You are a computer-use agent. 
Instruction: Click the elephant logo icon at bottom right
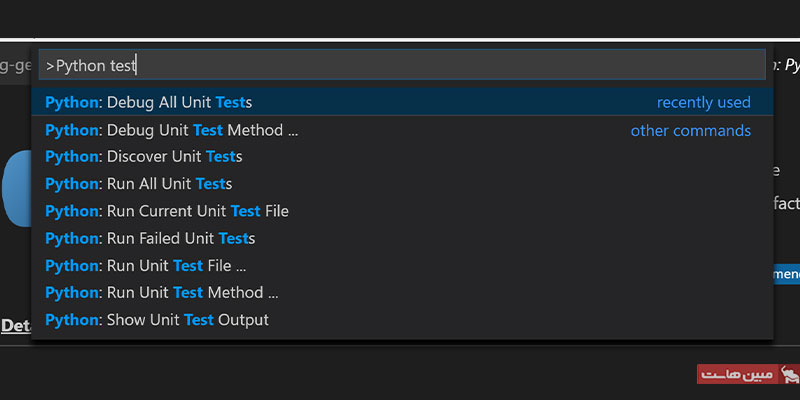tap(789, 374)
